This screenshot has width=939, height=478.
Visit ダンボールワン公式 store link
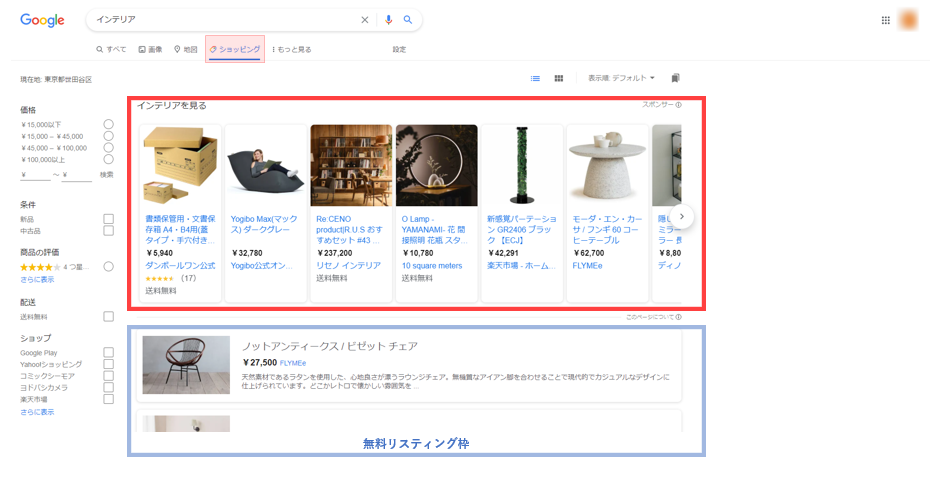click(x=180, y=265)
